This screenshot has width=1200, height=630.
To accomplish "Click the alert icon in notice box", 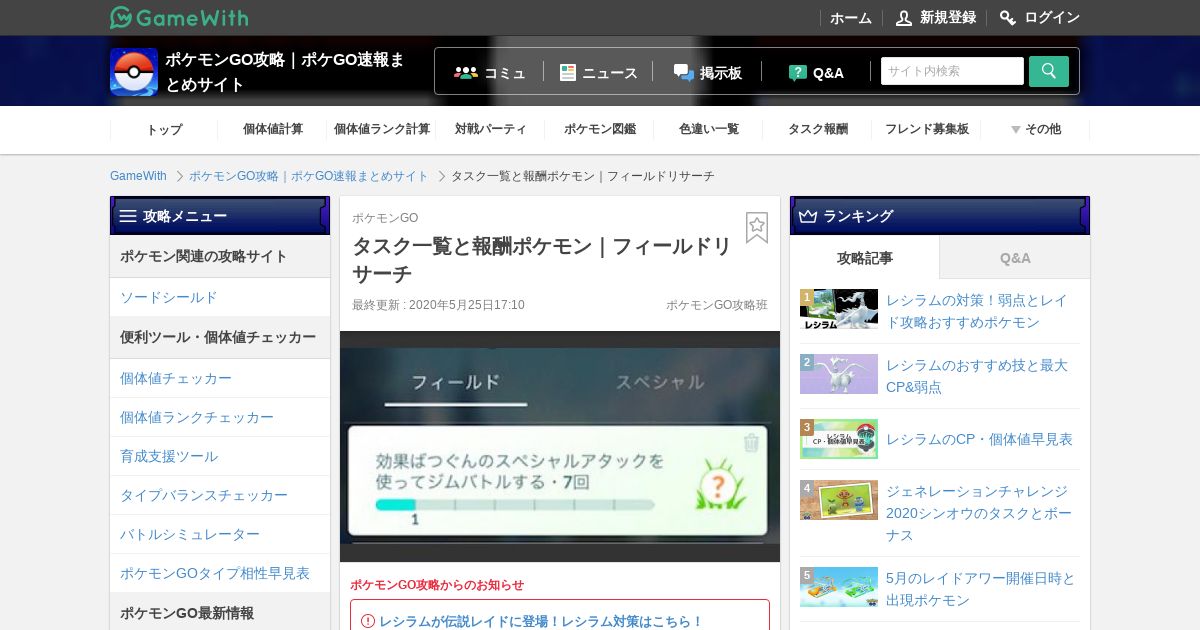I will click(x=368, y=621).
